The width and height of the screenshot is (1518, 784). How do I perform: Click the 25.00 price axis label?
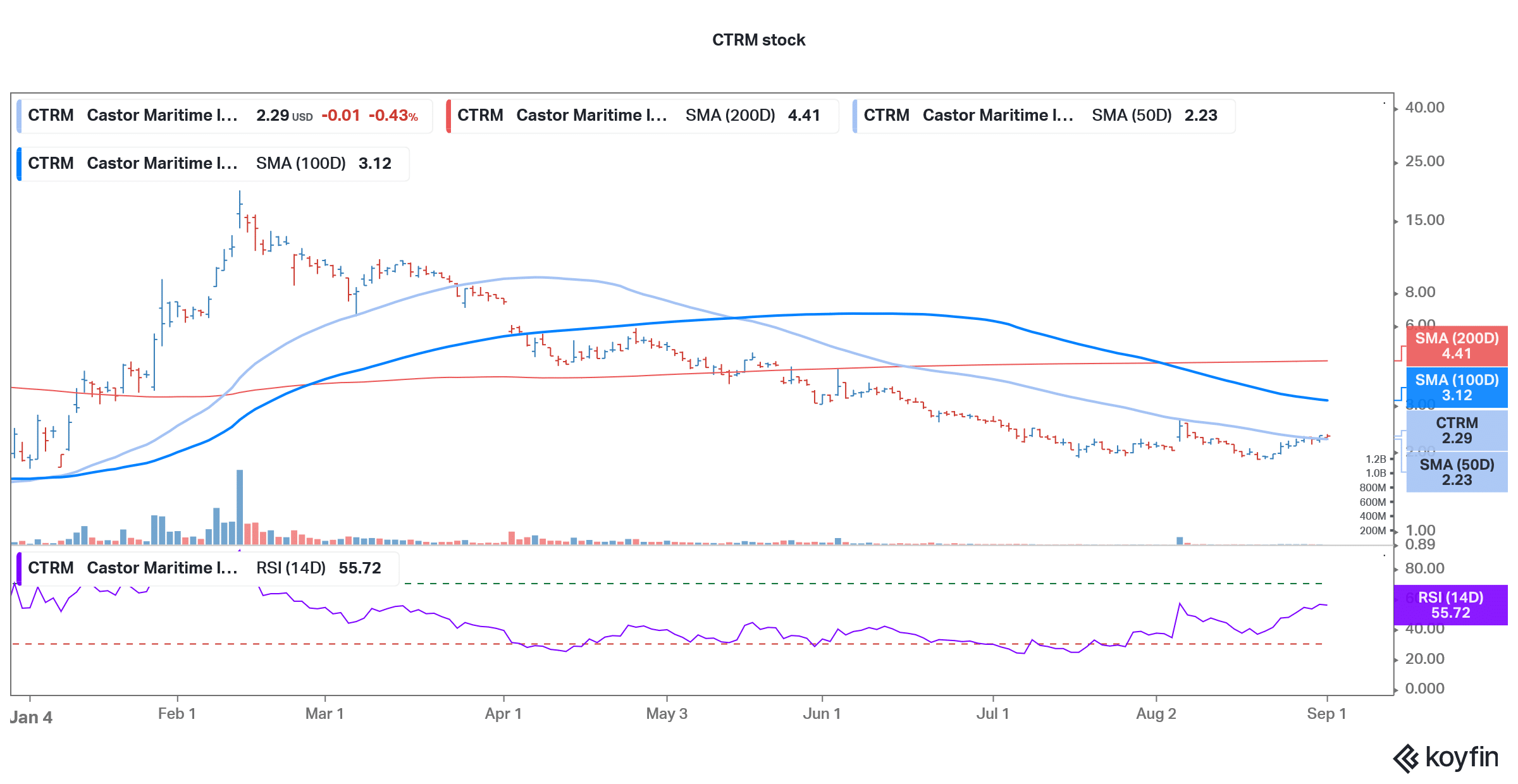click(x=1424, y=161)
